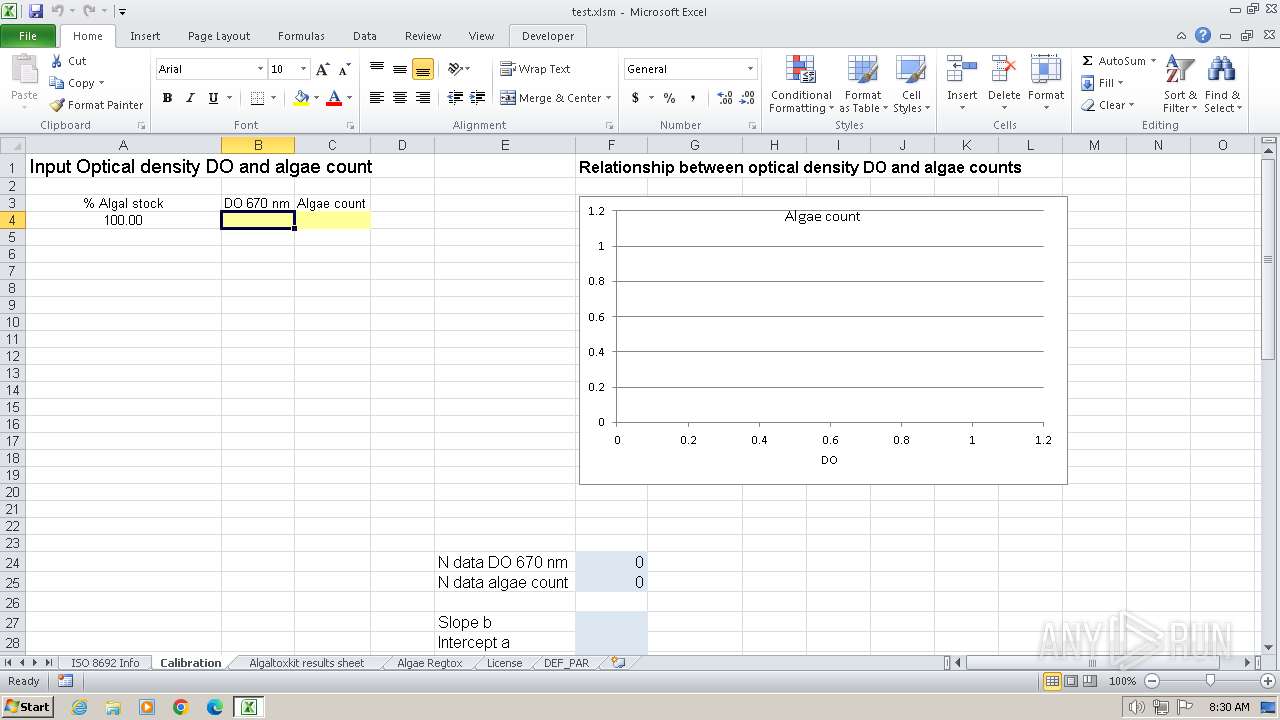
Task: Toggle Bold formatting
Action: pyautogui.click(x=167, y=98)
